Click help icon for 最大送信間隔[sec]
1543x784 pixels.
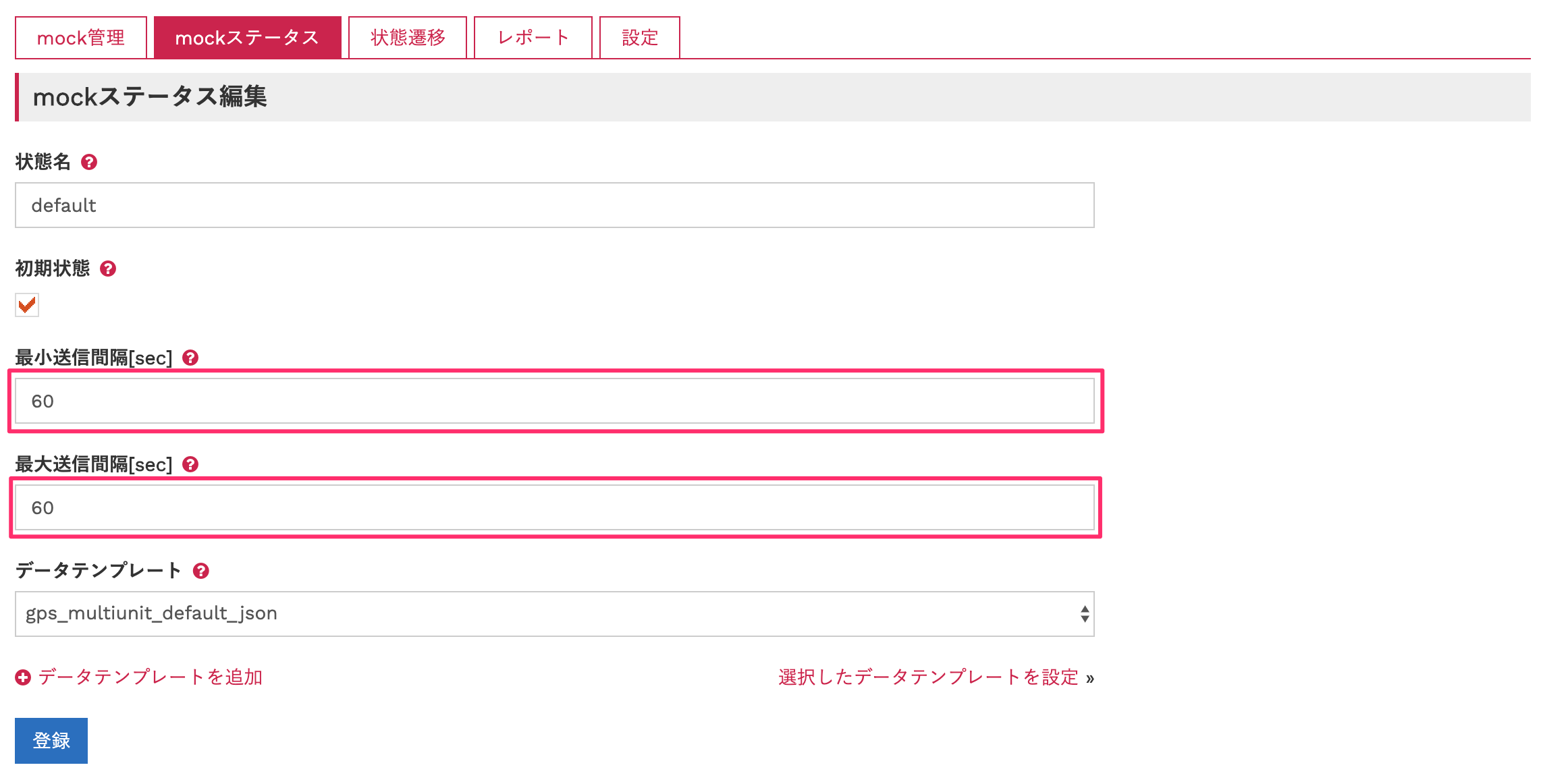tap(190, 464)
